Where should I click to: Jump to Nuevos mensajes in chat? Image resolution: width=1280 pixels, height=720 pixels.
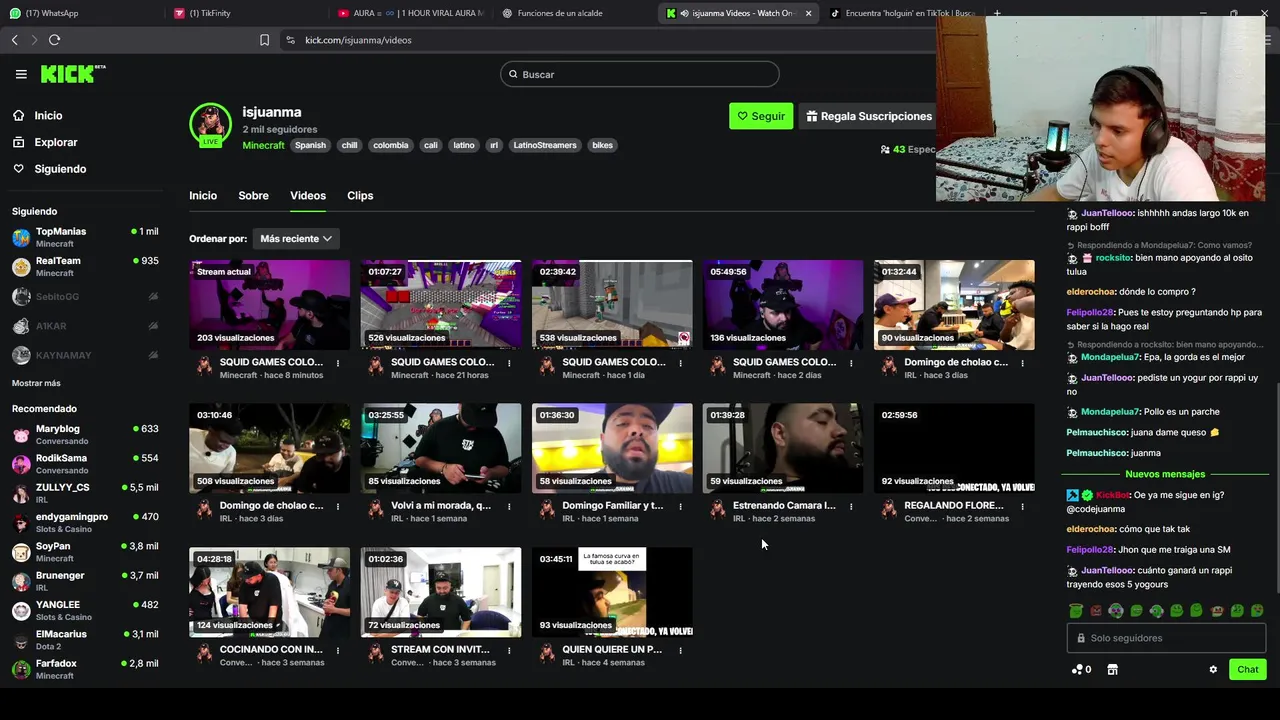pos(1165,474)
